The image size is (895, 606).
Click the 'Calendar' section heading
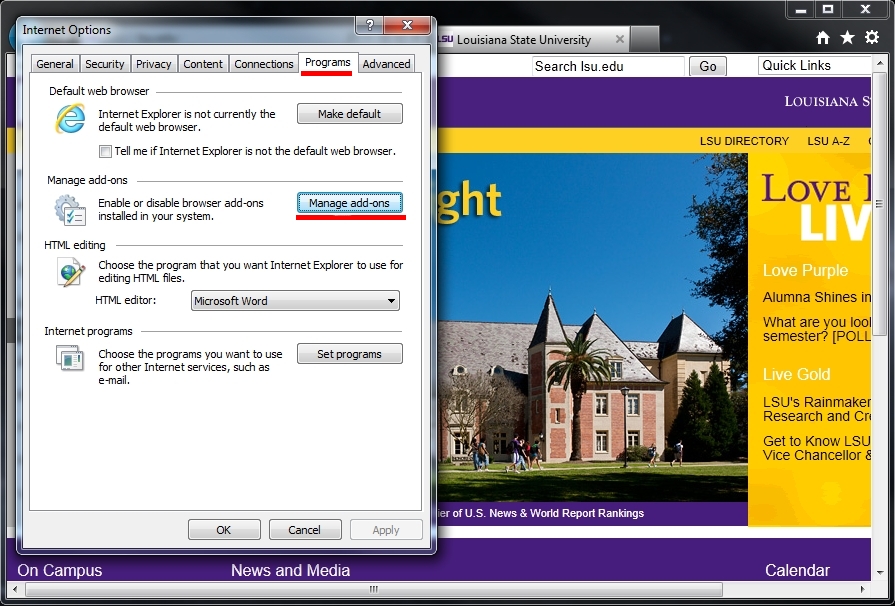pos(797,570)
